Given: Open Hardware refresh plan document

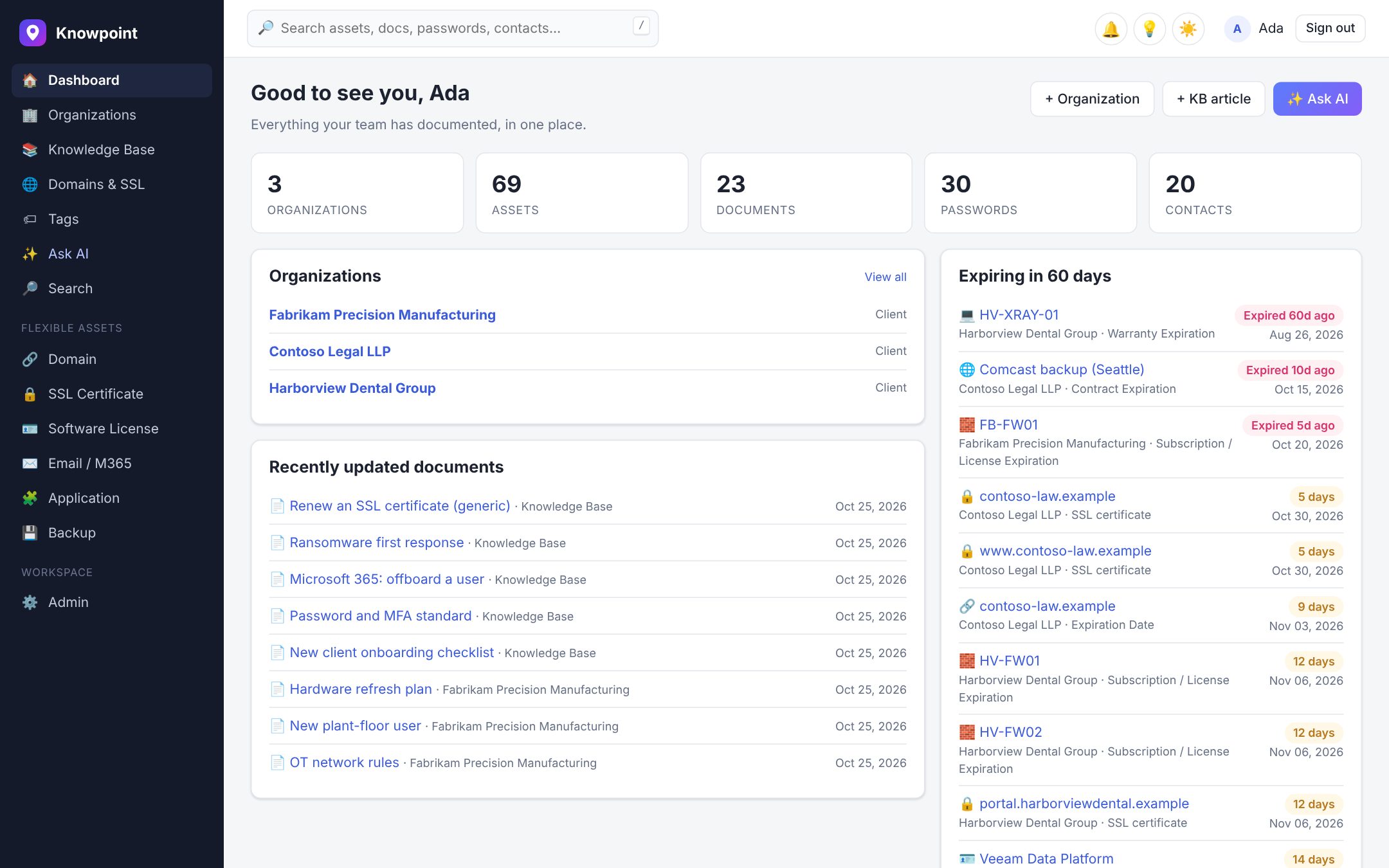Looking at the screenshot, I should pos(361,689).
